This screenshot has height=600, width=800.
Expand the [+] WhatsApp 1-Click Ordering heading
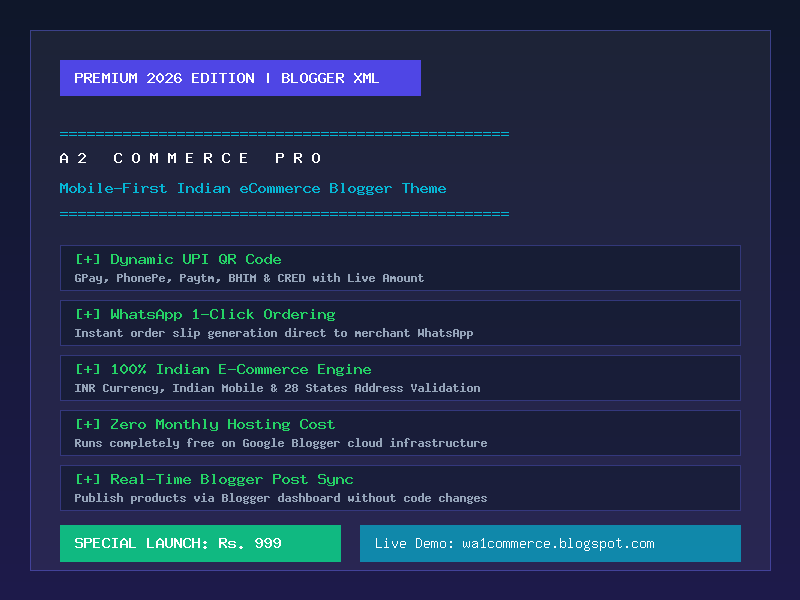(x=205, y=314)
